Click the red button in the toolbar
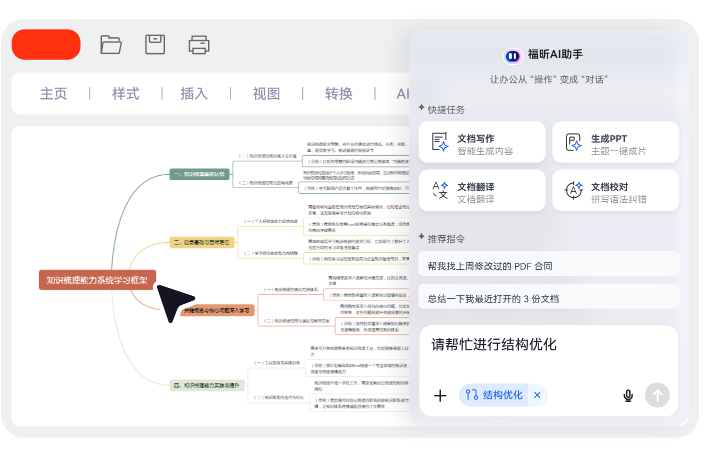 [x=46, y=44]
